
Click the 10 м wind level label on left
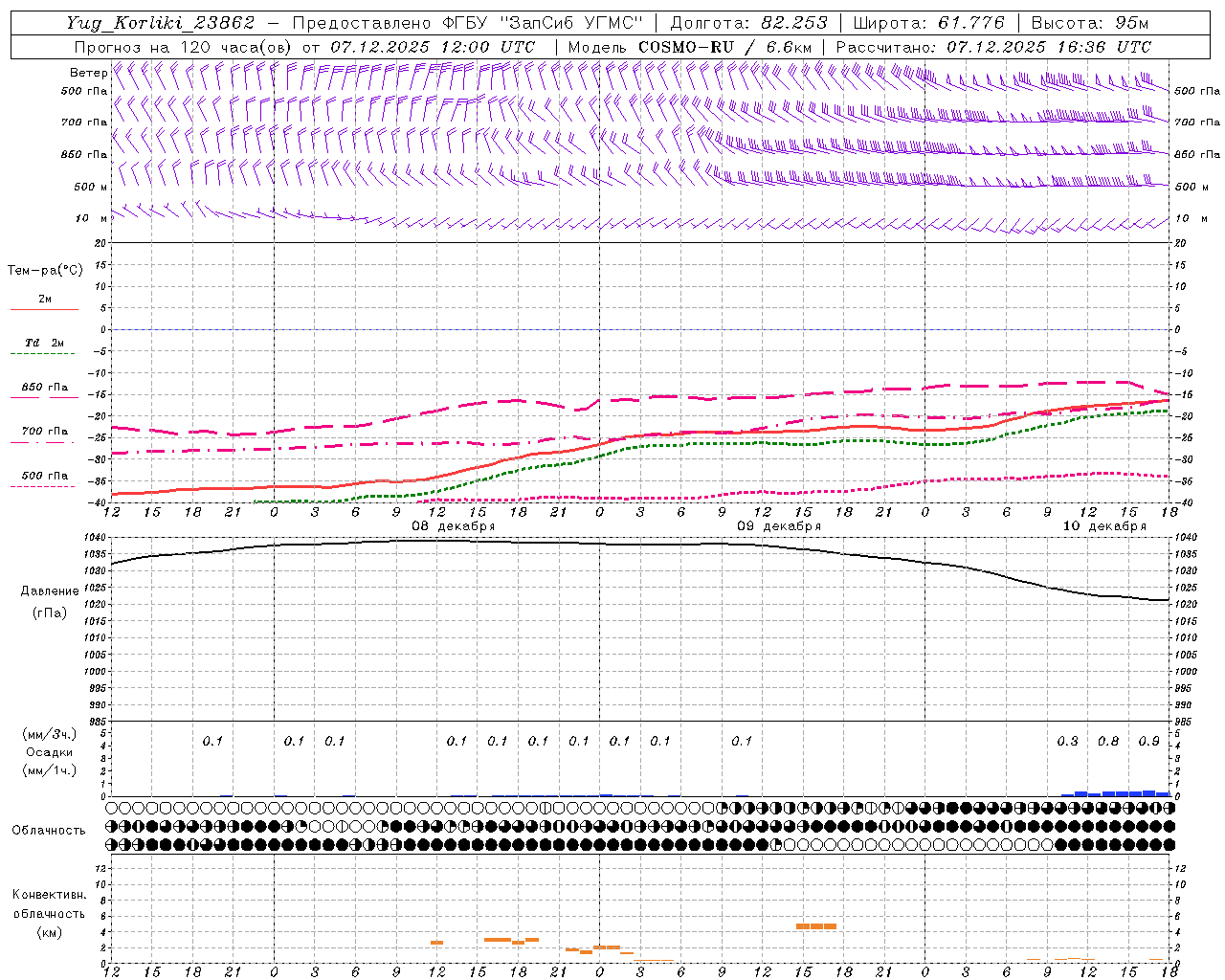tap(91, 218)
